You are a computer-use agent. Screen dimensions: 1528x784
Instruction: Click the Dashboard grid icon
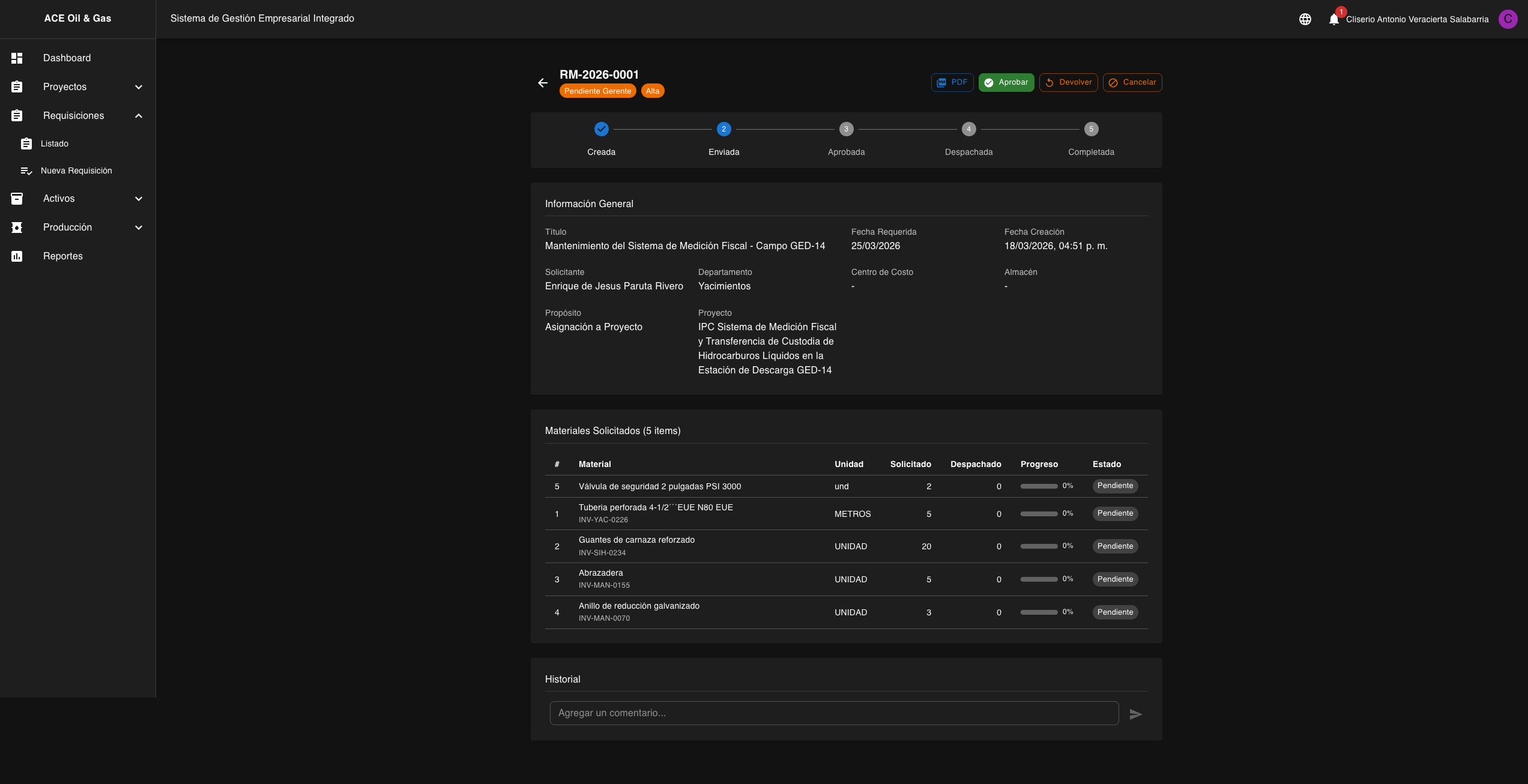(17, 58)
